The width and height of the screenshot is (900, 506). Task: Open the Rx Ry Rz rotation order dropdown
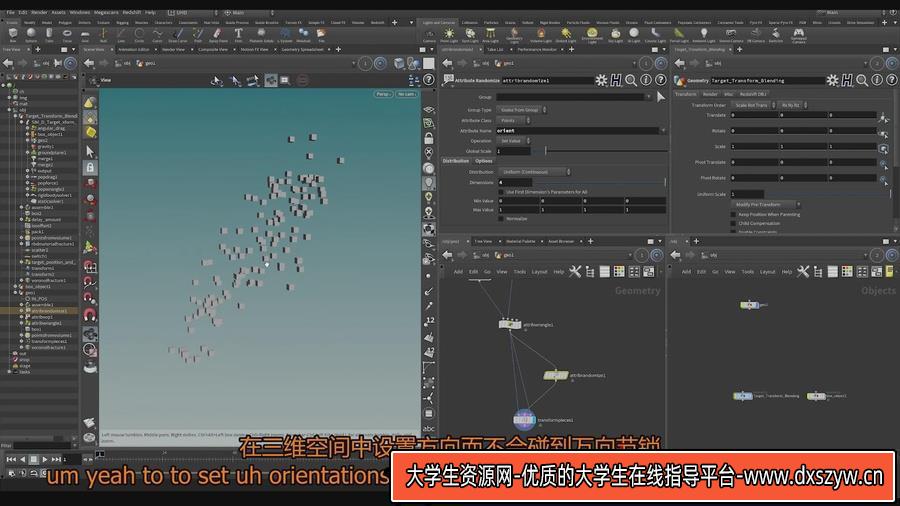793,105
